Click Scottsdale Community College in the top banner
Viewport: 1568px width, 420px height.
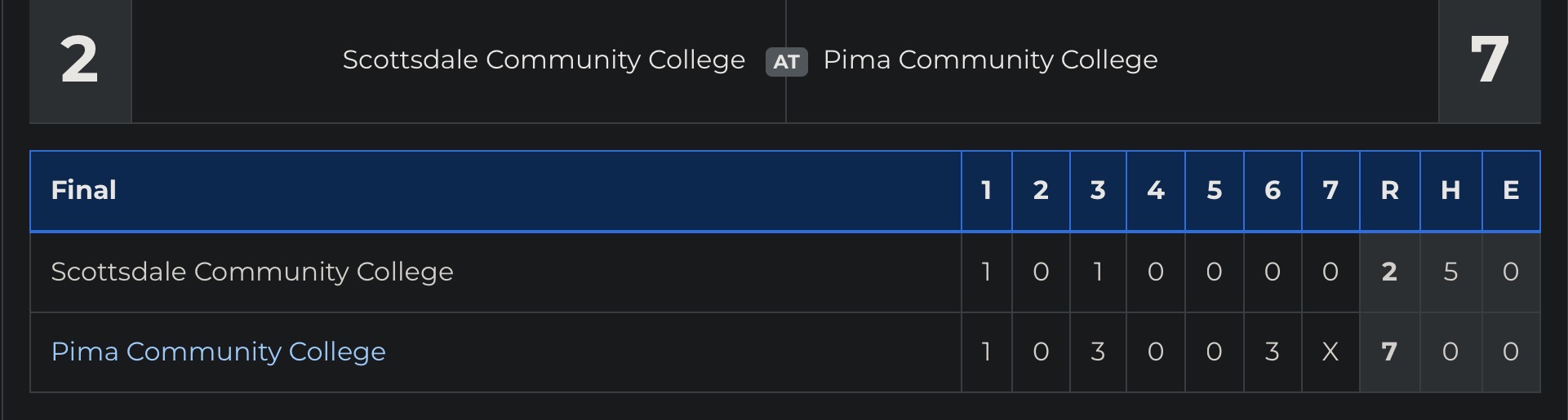coord(544,60)
